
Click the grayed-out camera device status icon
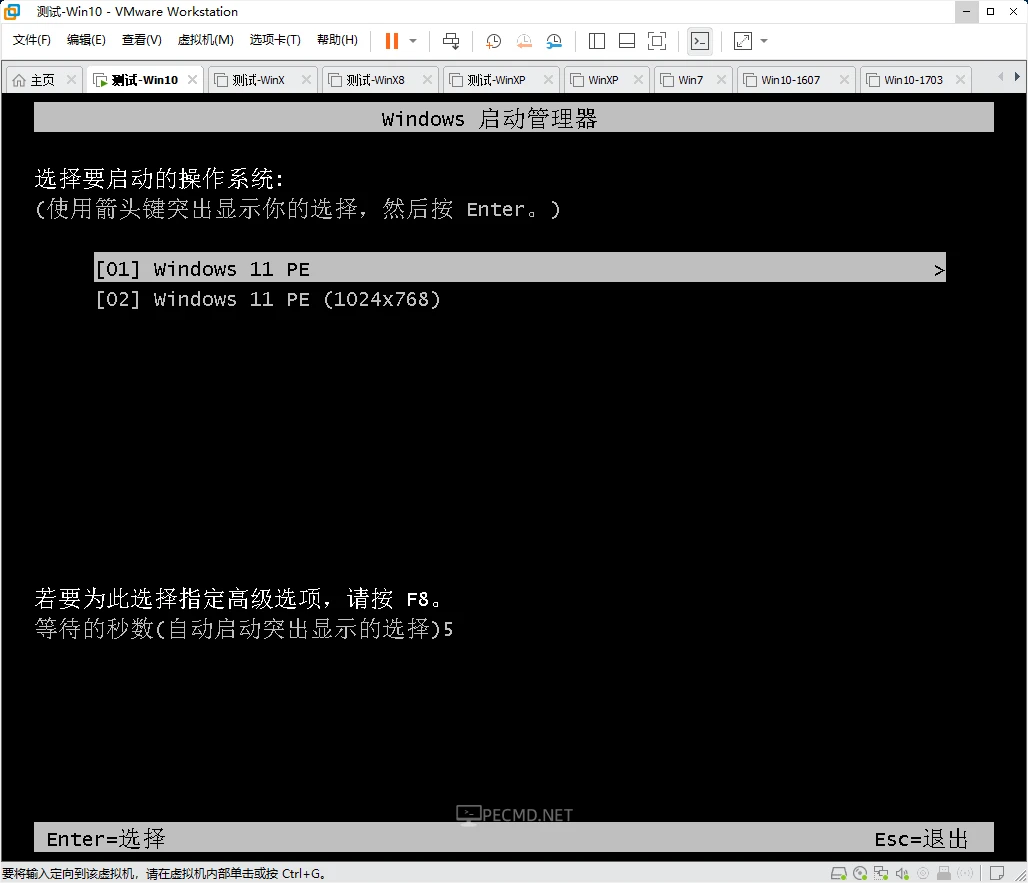(923, 873)
